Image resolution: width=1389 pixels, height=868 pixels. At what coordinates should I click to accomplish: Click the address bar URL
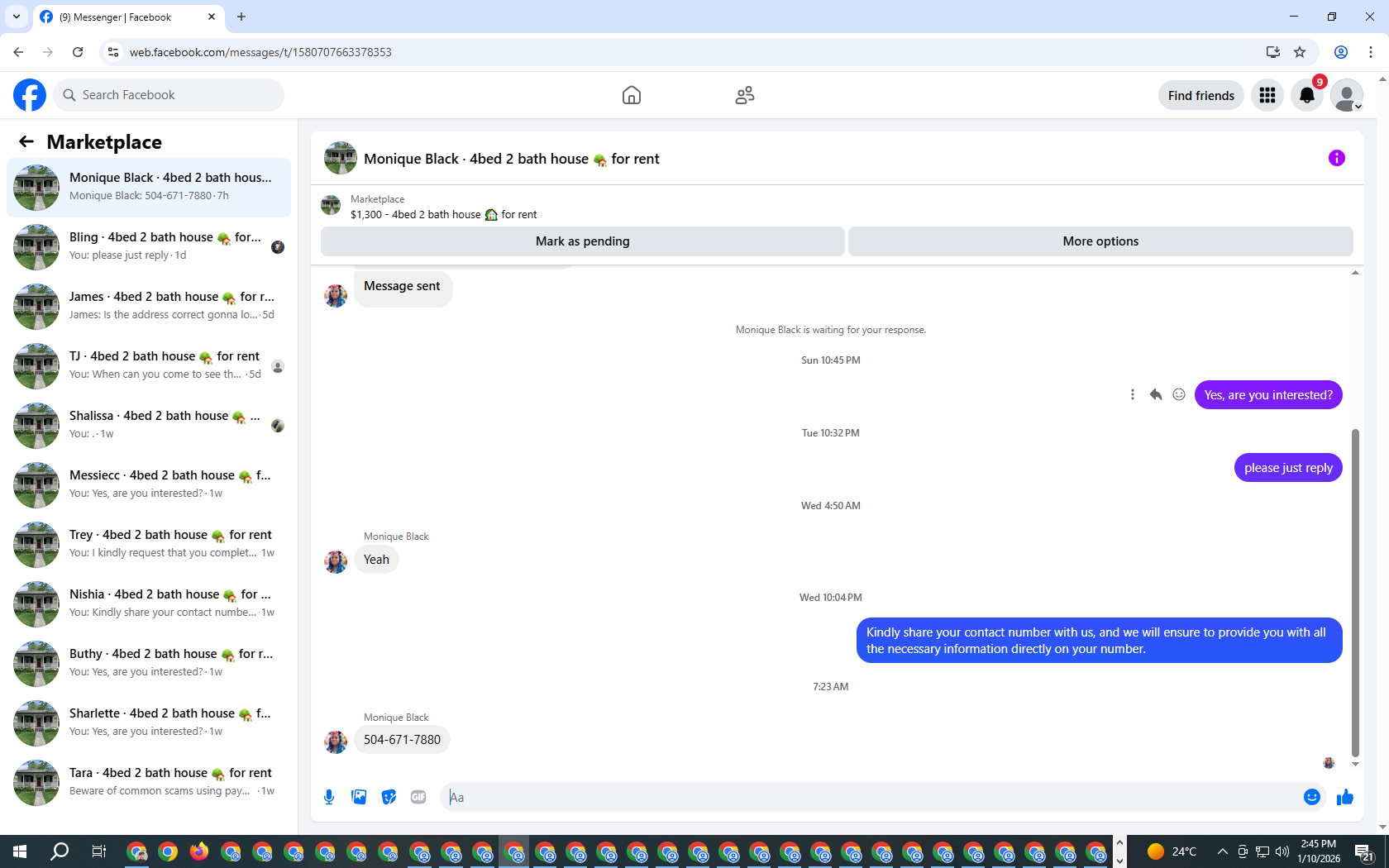(x=260, y=52)
